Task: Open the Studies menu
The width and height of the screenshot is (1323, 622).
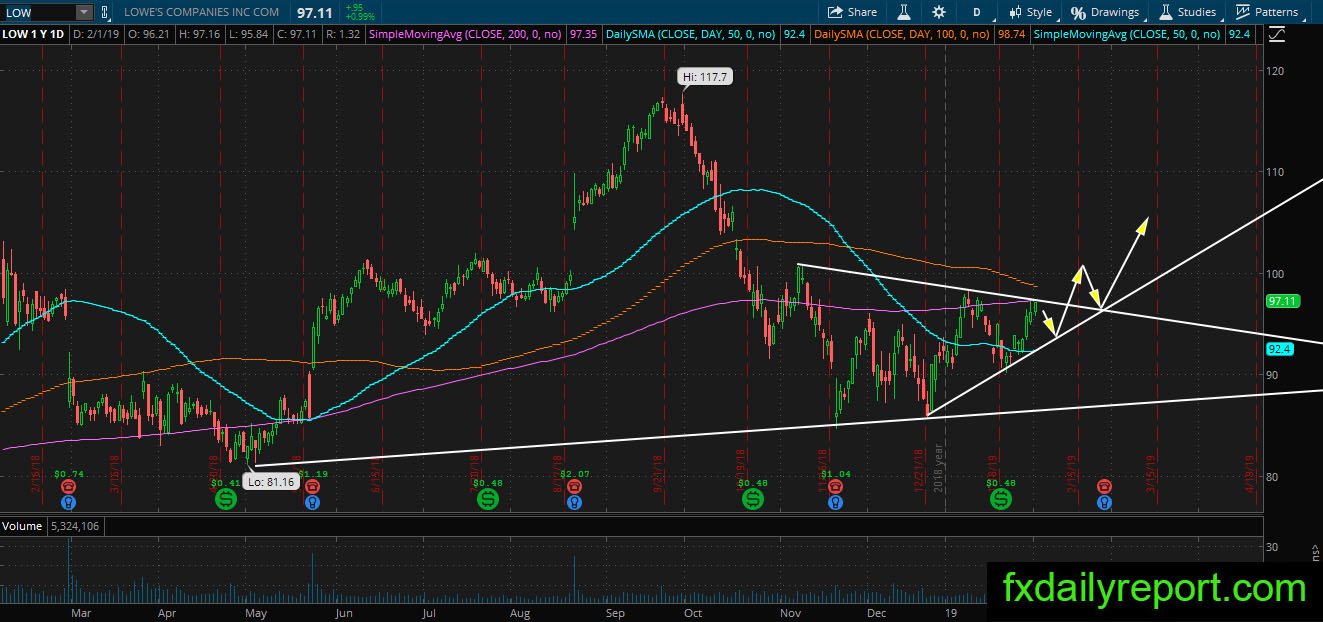Action: pos(1188,12)
